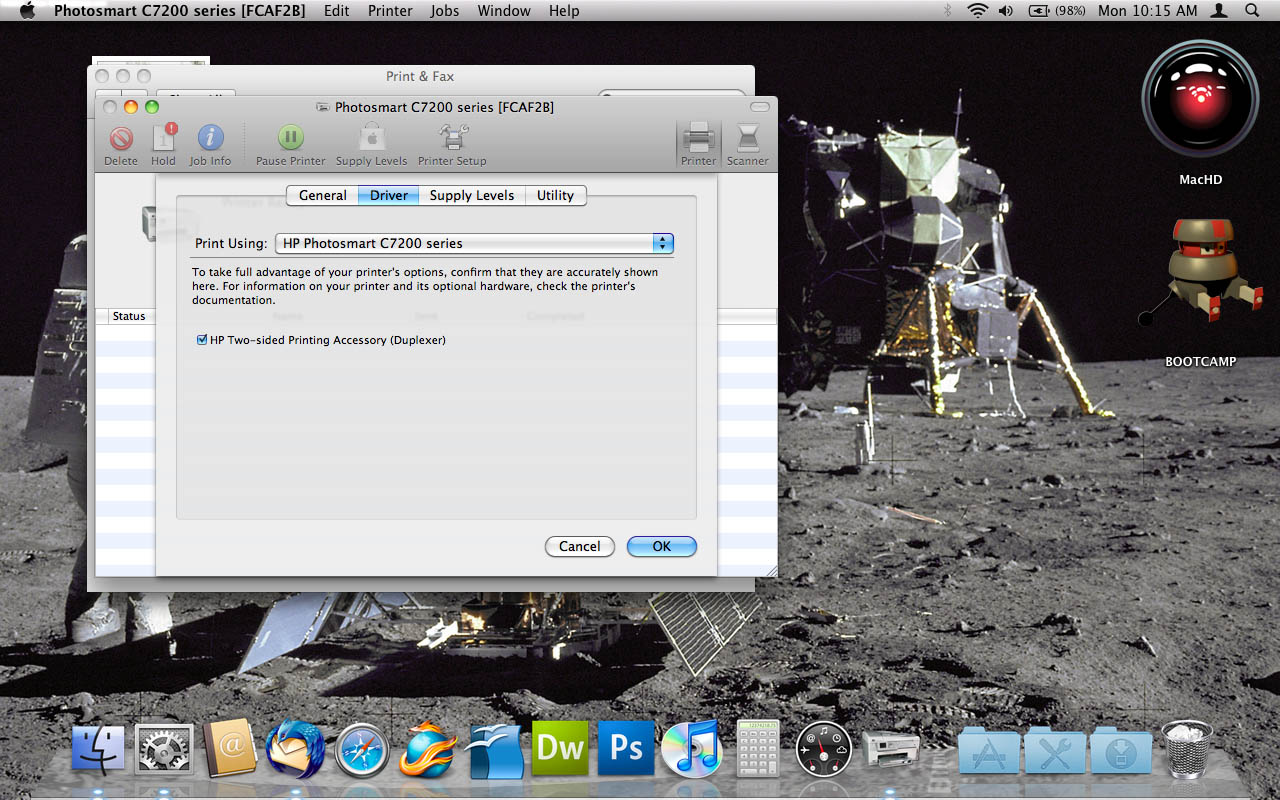Open the Applications folder in the dock
Screen dimensions: 1280x800
[x=989, y=750]
